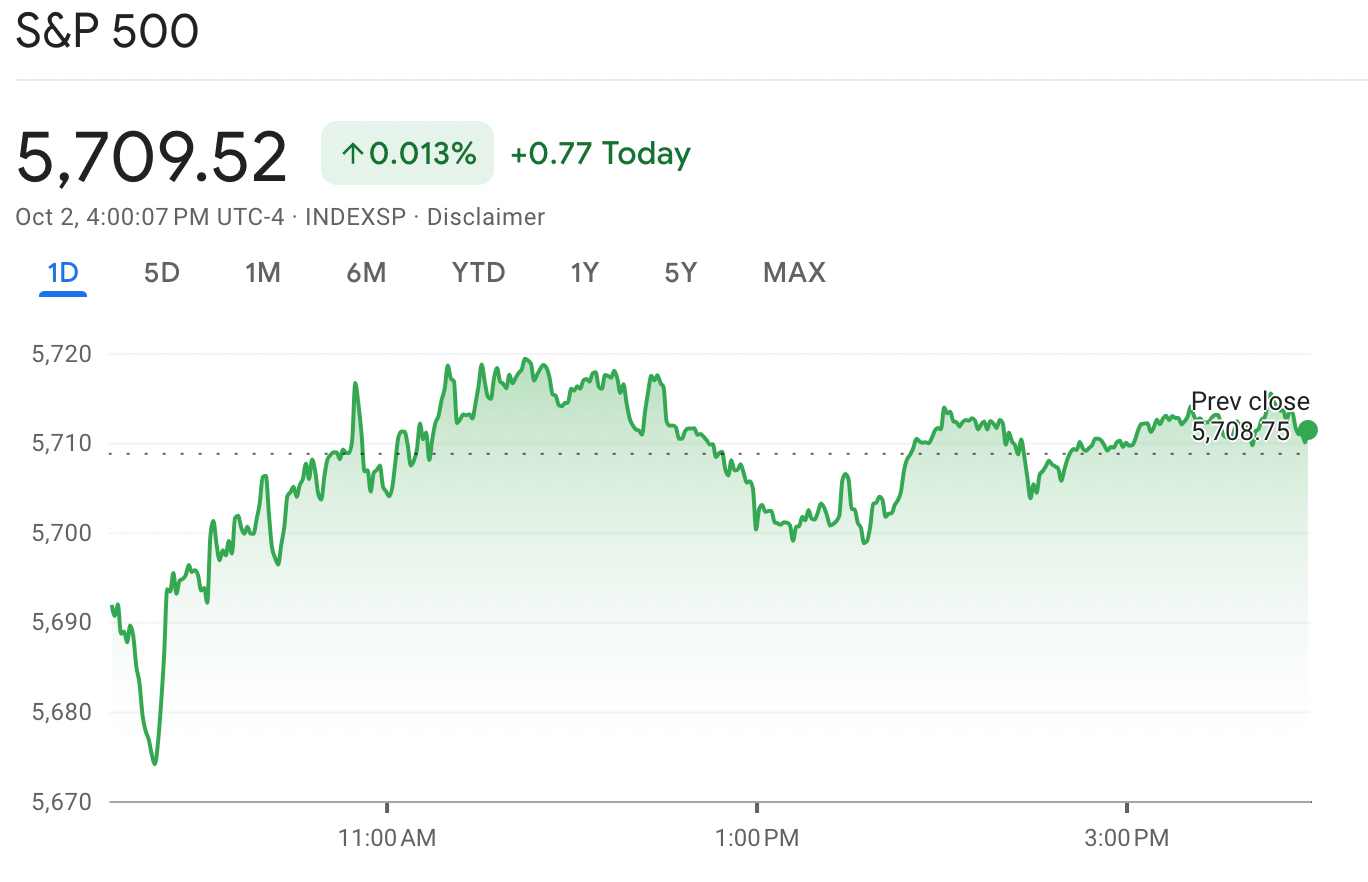Select the 5Y time range
The image size is (1368, 882).
coord(679,272)
